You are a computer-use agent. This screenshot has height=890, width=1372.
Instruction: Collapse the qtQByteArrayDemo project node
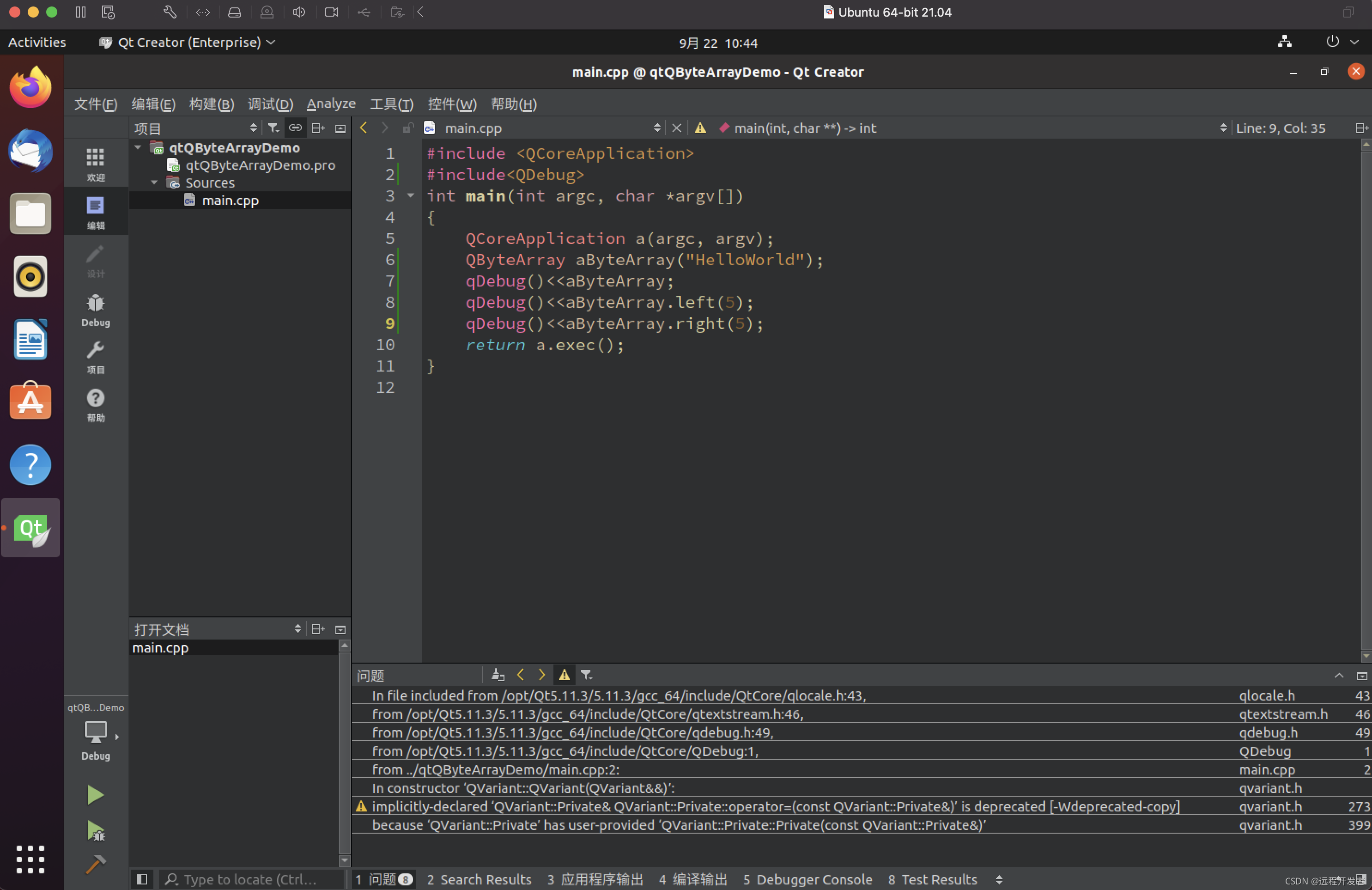click(x=138, y=148)
